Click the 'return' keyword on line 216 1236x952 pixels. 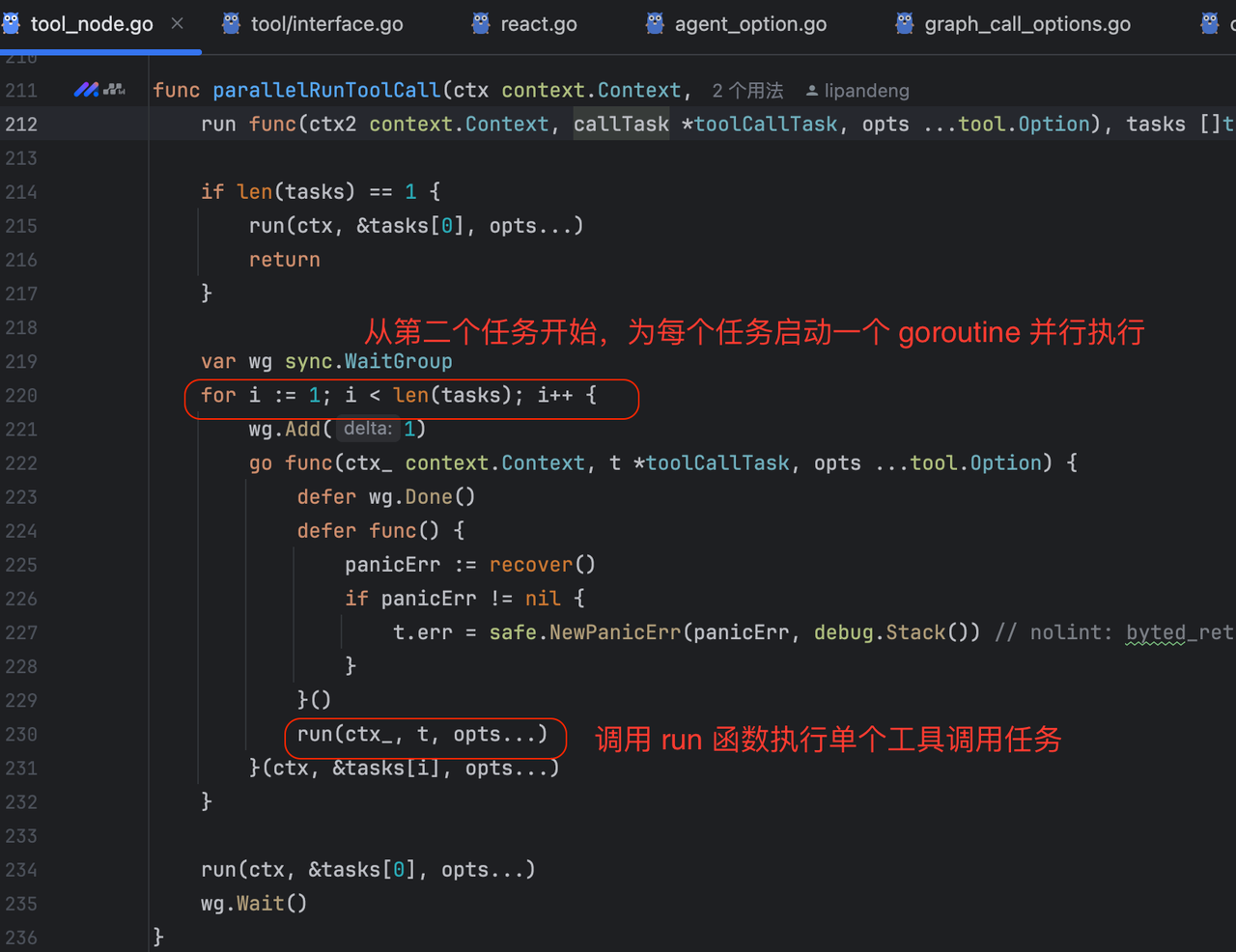point(285,260)
